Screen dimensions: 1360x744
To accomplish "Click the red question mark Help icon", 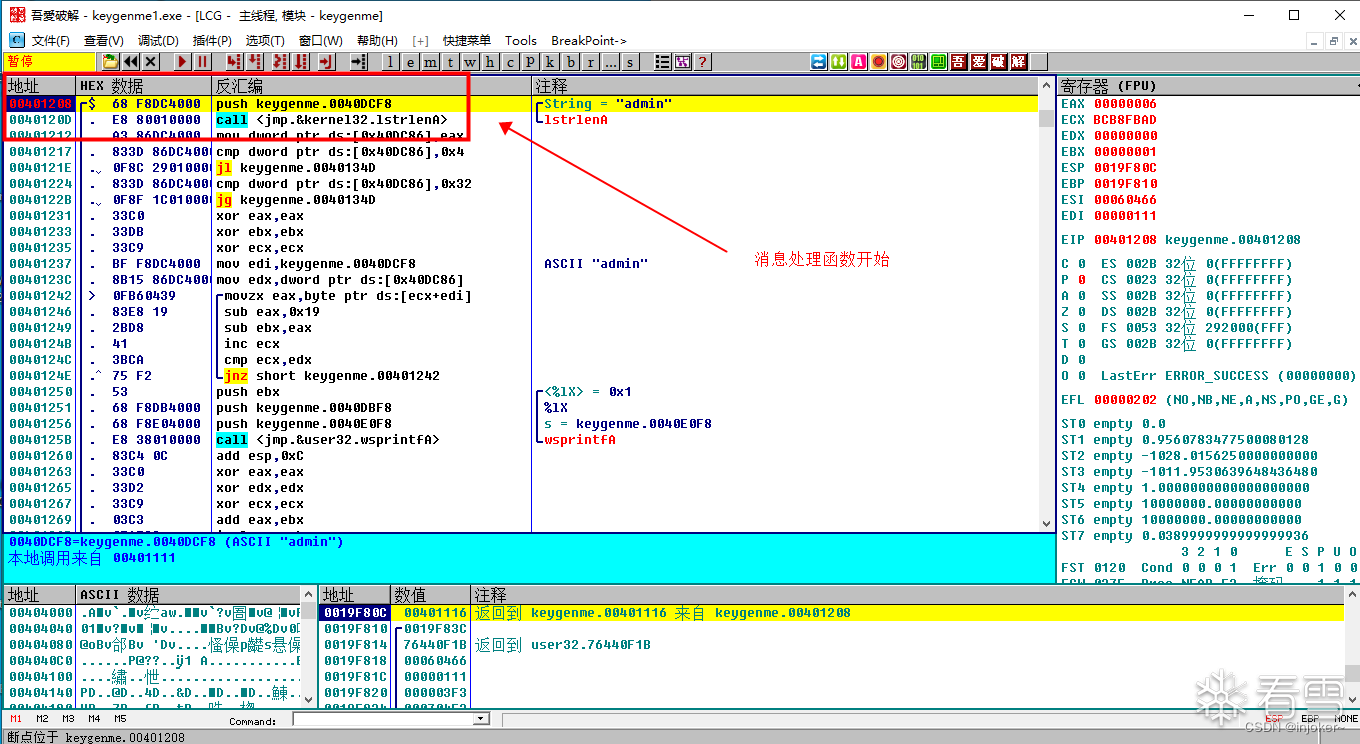I will 702,62.
